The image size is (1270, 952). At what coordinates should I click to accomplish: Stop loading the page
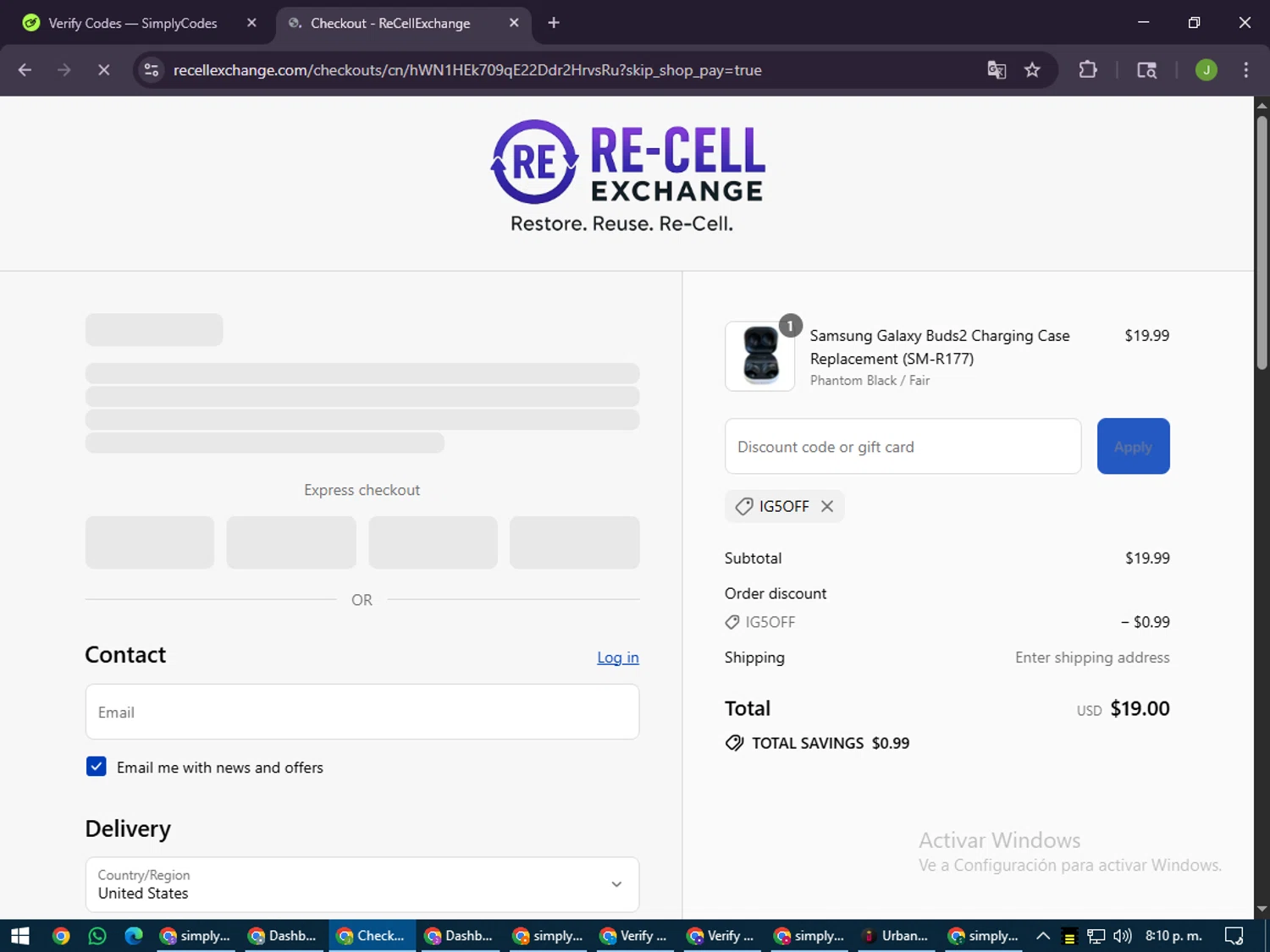tap(103, 70)
